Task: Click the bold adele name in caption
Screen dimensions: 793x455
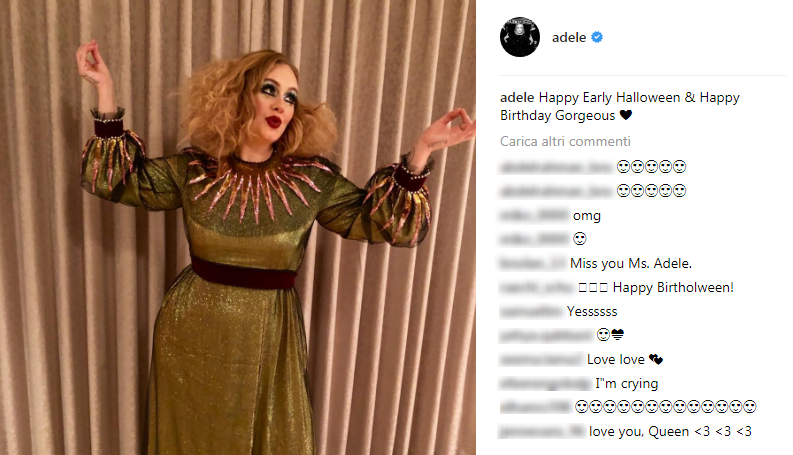Action: 517,97
